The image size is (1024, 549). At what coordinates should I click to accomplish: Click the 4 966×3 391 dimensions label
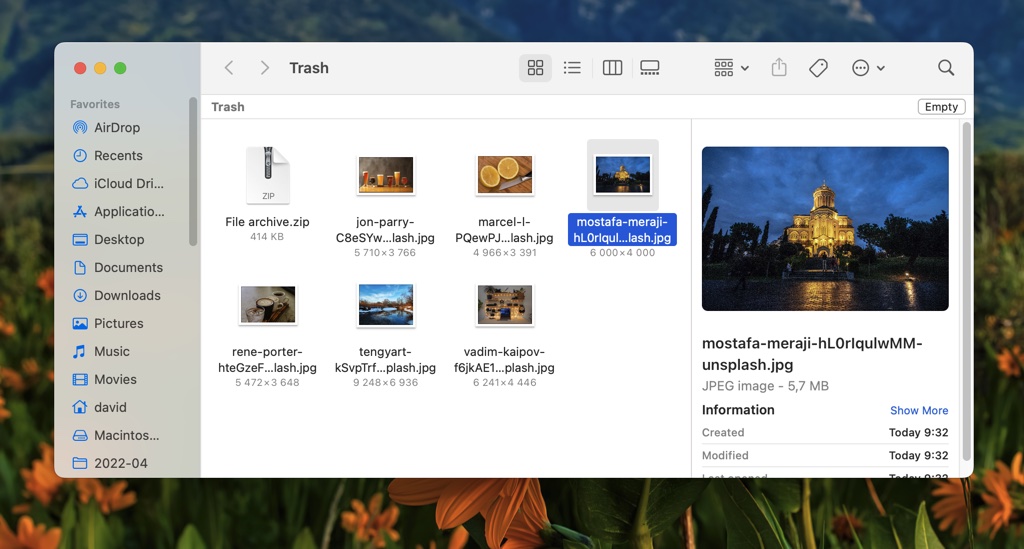click(505, 253)
